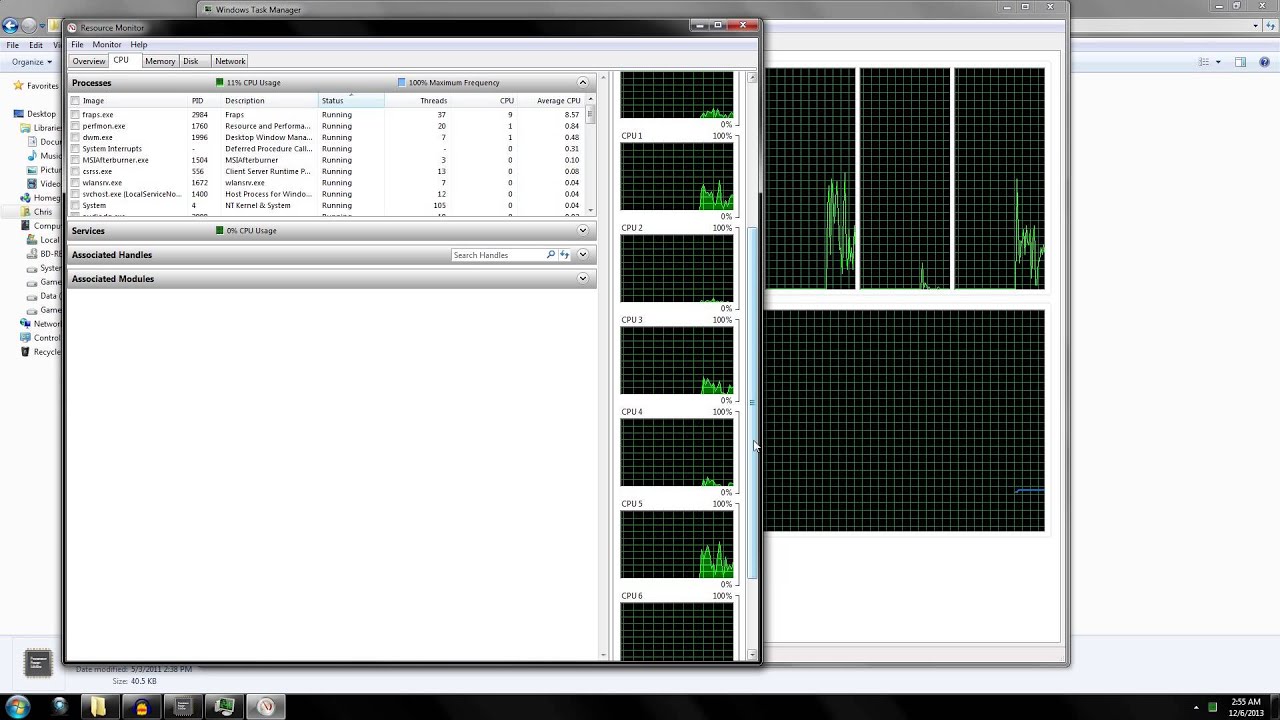This screenshot has width=1280, height=720.
Task: Click into the Search Handles field
Action: click(x=497, y=255)
